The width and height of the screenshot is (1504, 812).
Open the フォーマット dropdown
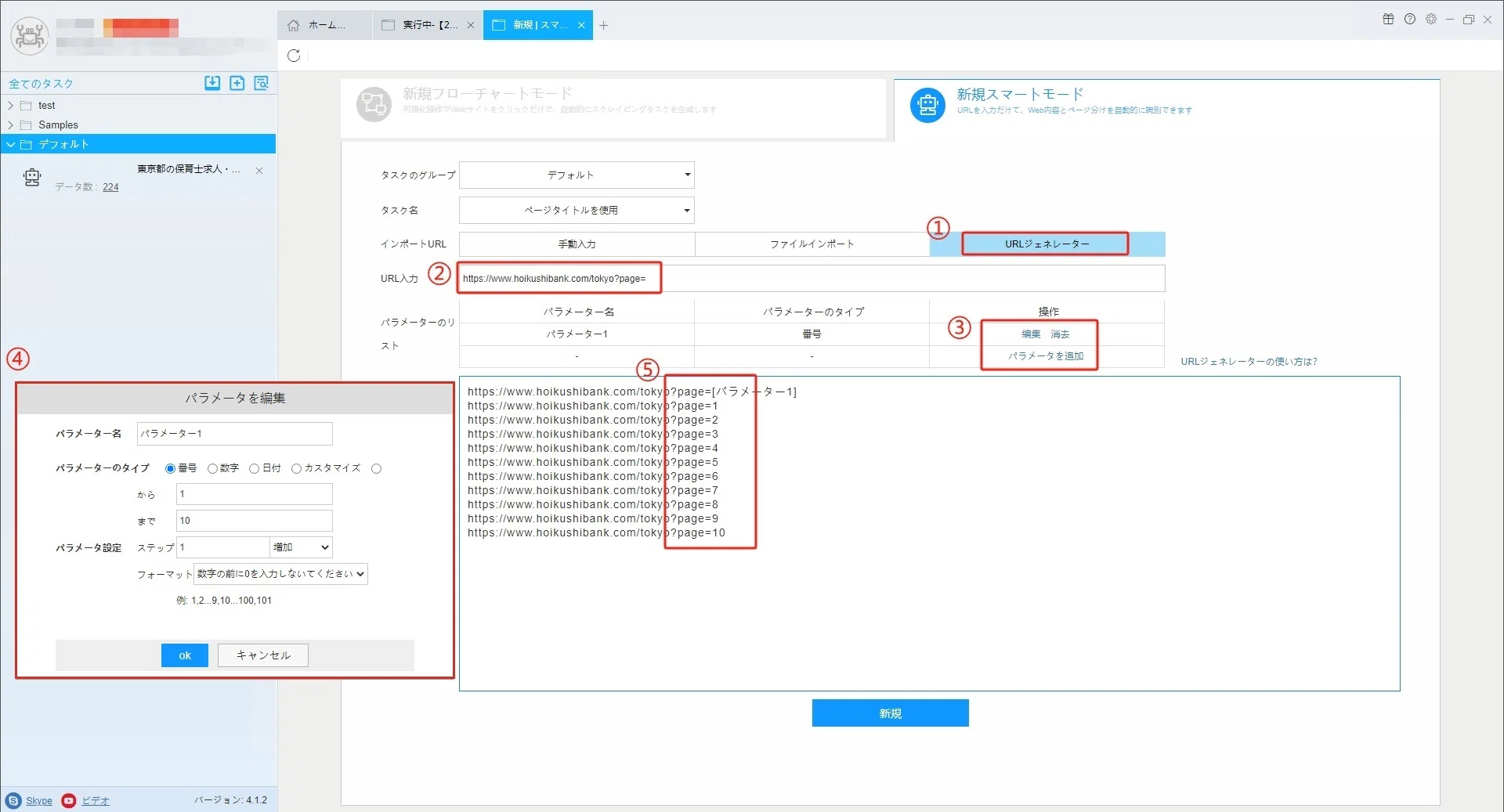tap(280, 574)
